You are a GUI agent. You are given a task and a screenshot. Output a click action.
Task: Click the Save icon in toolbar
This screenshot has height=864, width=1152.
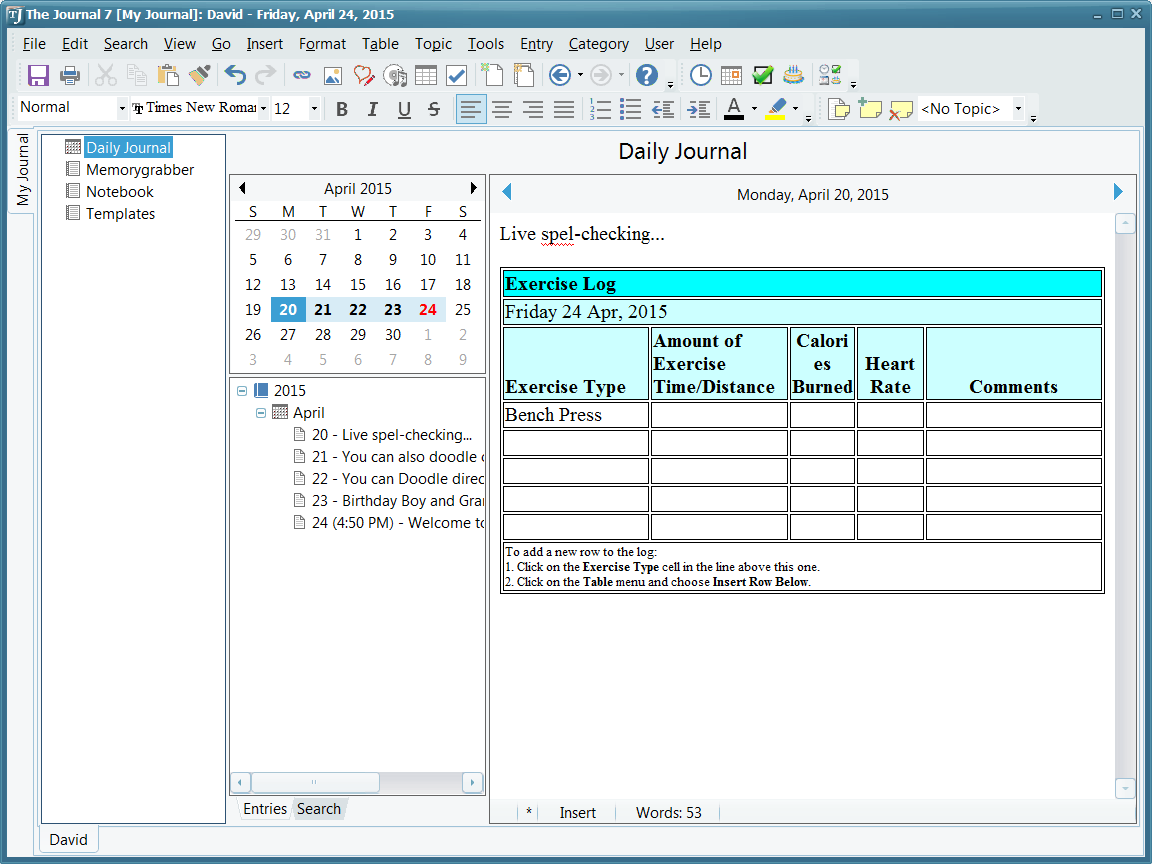(38, 75)
